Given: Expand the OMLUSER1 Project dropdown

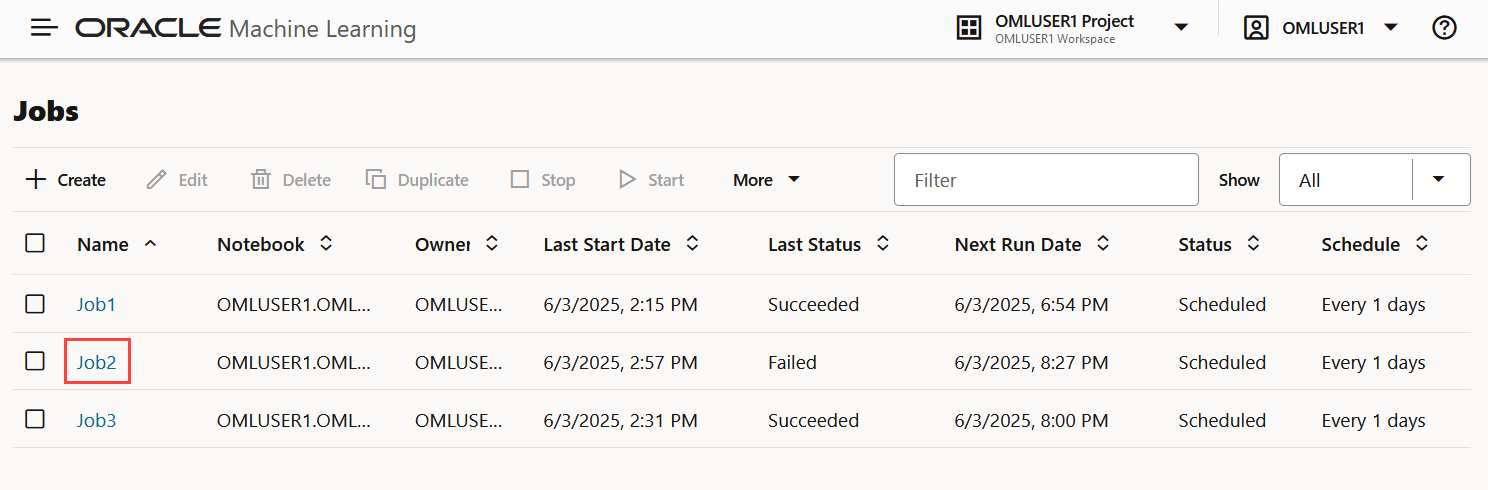Looking at the screenshot, I should tap(1181, 28).
